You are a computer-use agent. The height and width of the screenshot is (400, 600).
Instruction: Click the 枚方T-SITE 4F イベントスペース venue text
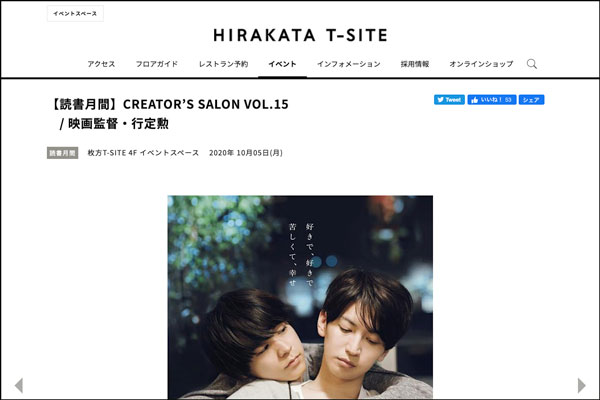(x=143, y=153)
